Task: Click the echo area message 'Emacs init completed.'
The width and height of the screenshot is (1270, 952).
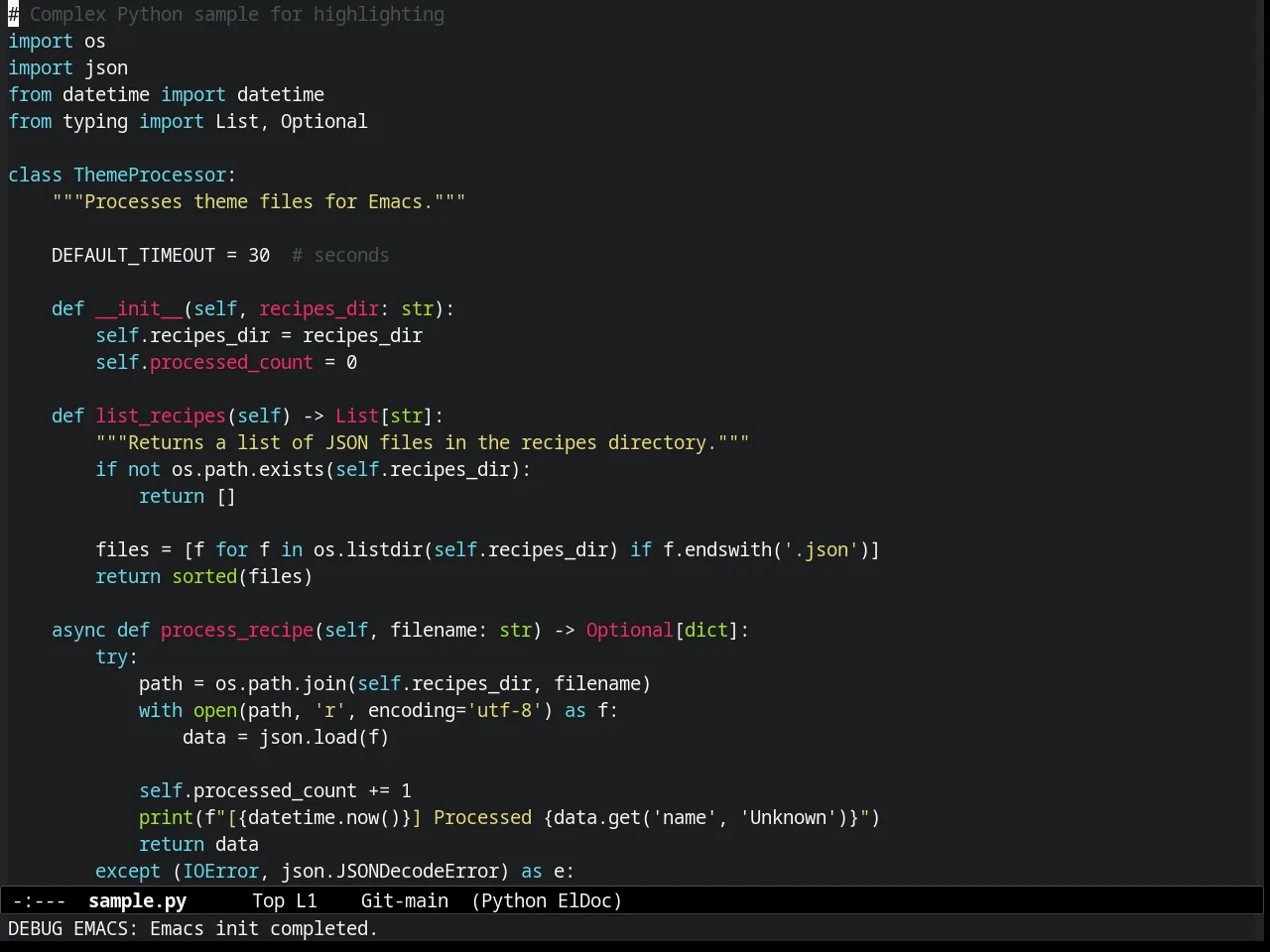Action: 264,928
